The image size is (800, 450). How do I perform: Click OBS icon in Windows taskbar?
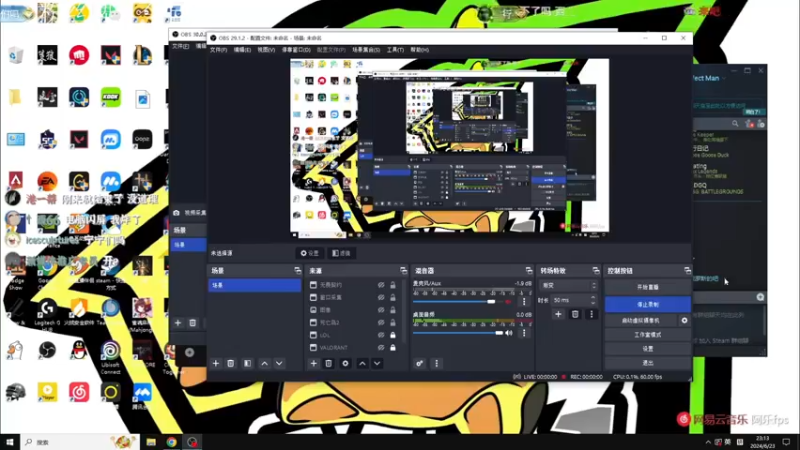tap(192, 442)
